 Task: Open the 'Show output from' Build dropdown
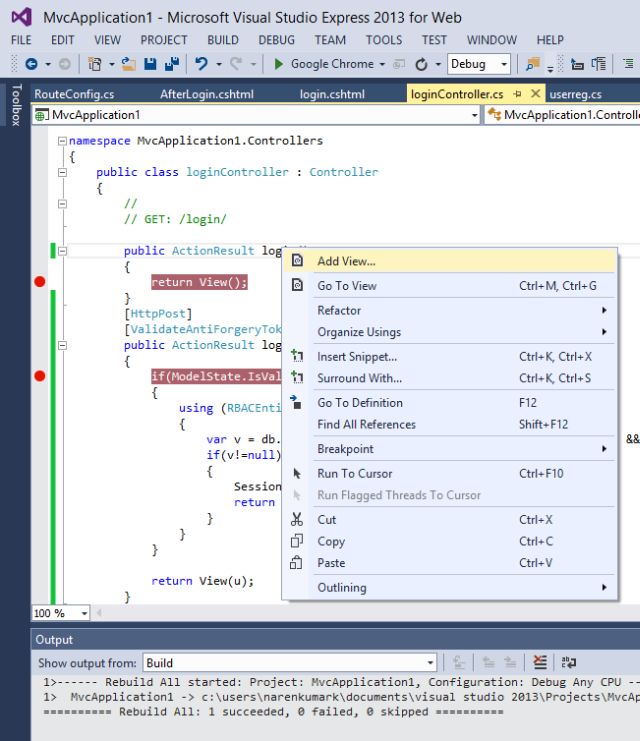pos(430,662)
